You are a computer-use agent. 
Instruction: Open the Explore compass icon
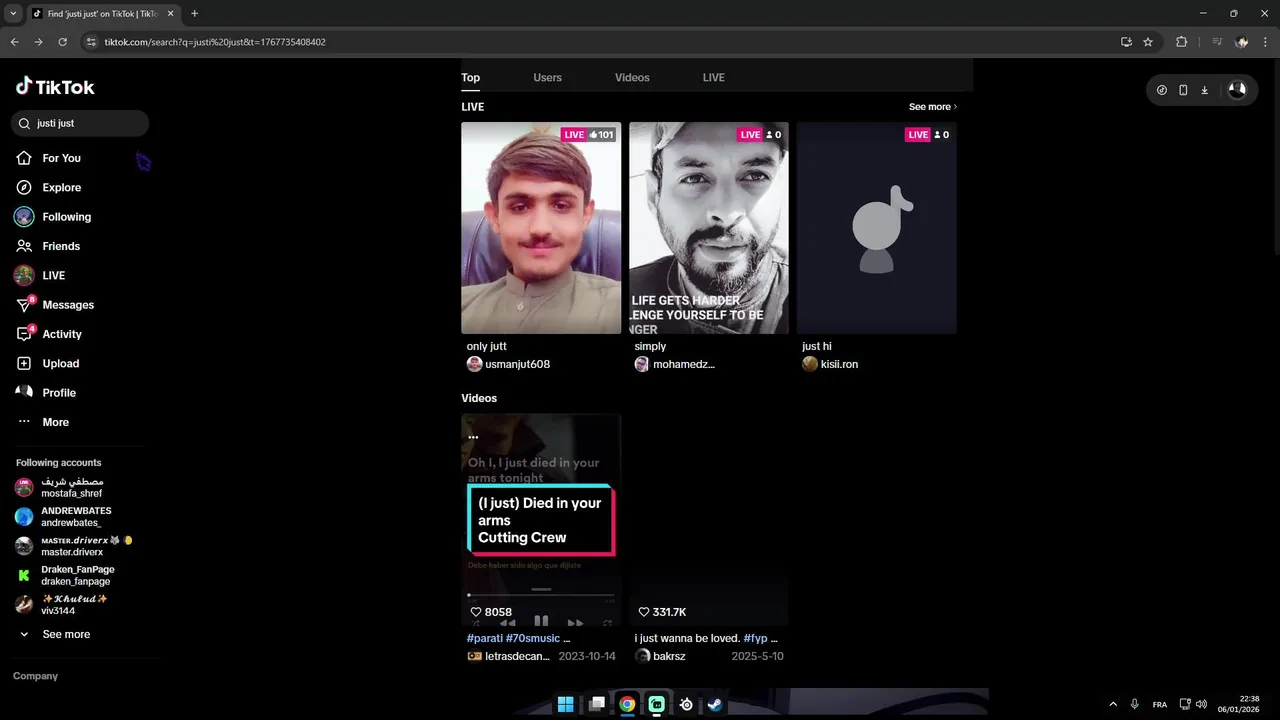(24, 187)
